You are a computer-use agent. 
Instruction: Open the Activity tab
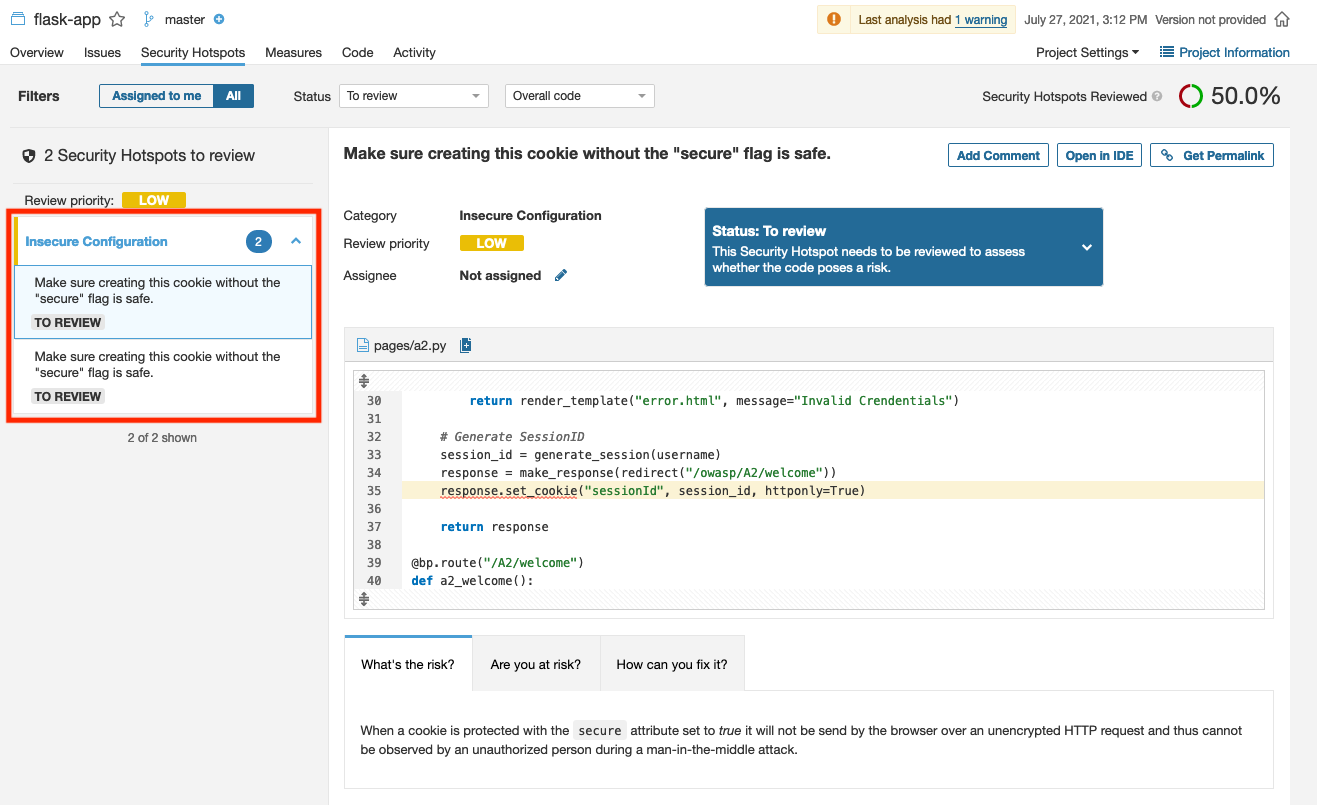(414, 52)
